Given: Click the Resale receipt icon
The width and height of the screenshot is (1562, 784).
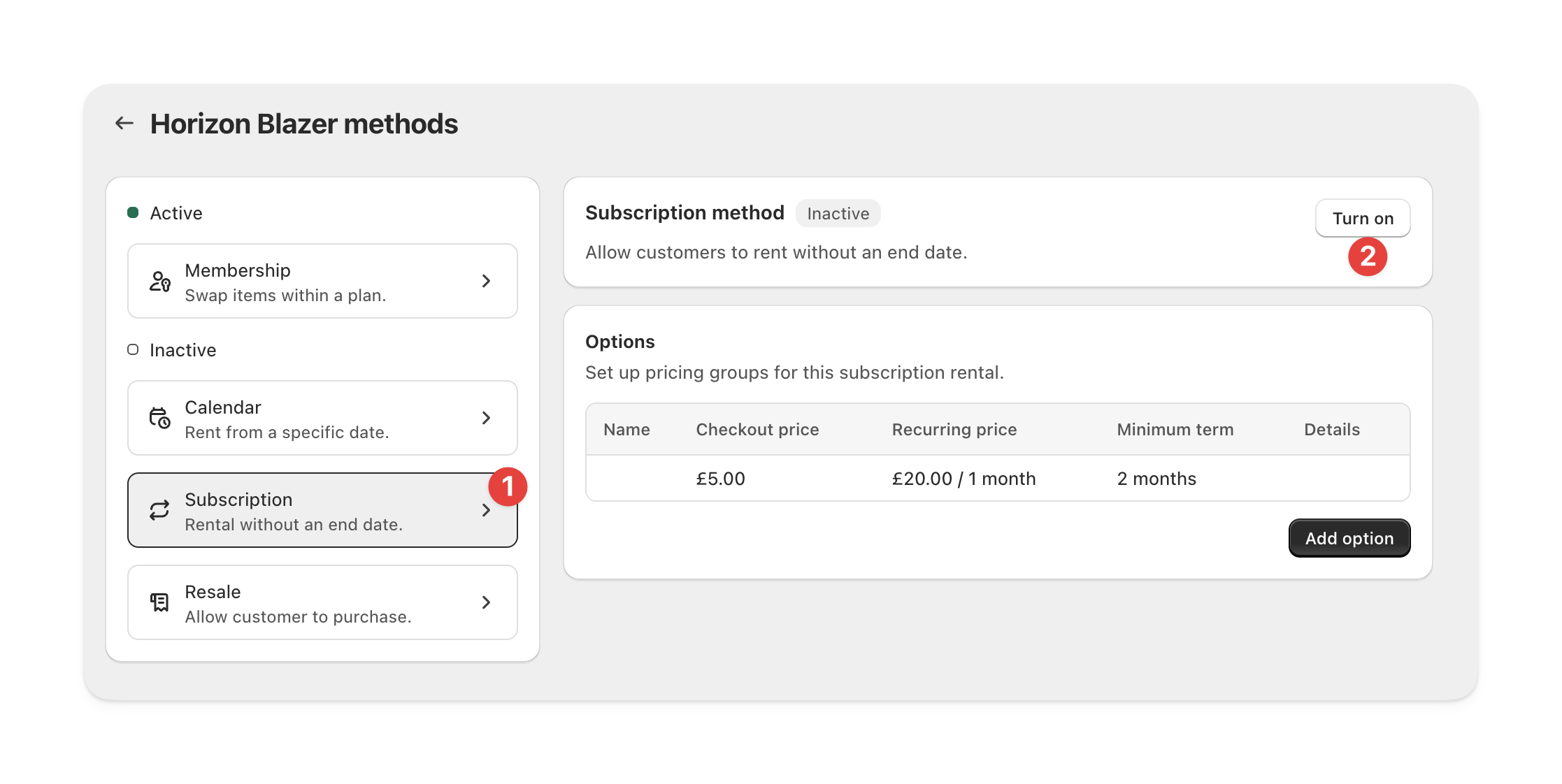Looking at the screenshot, I should 160,602.
